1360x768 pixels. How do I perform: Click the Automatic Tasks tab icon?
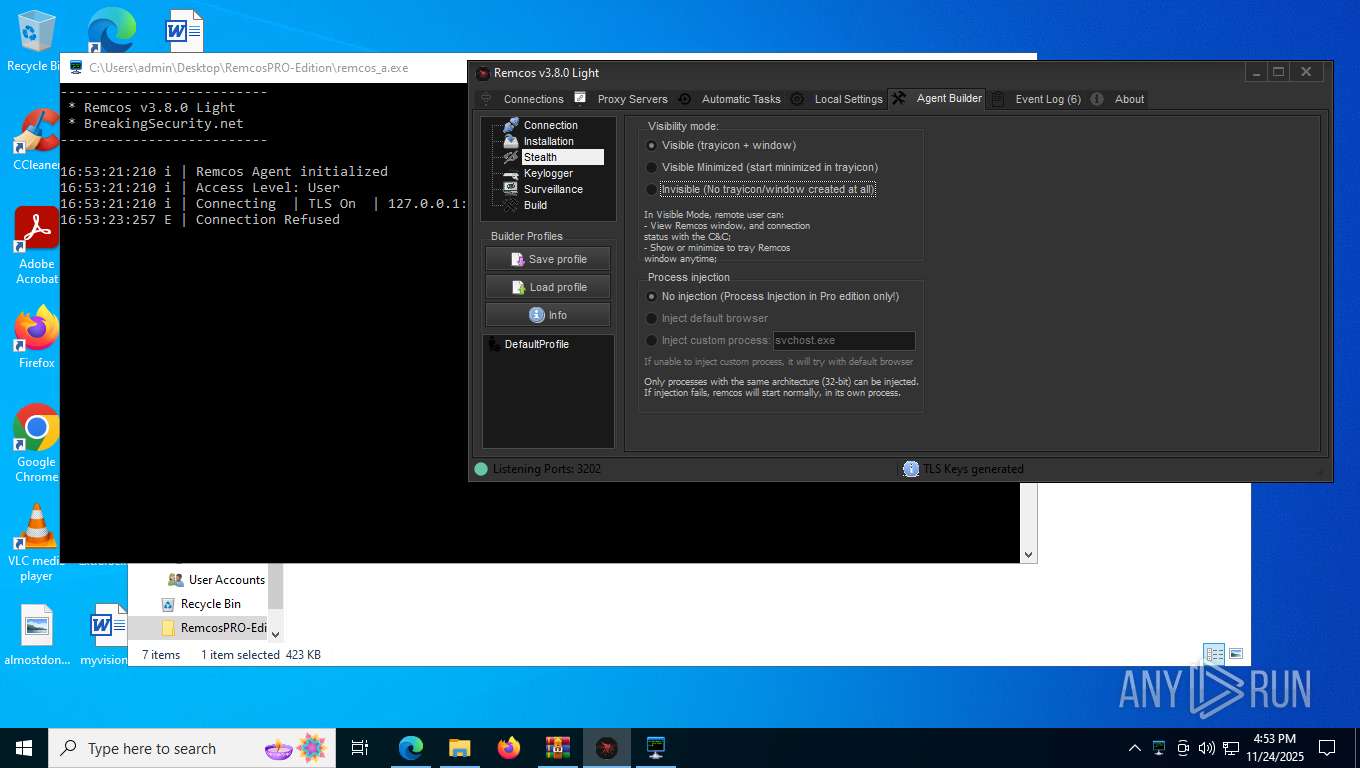[685, 99]
